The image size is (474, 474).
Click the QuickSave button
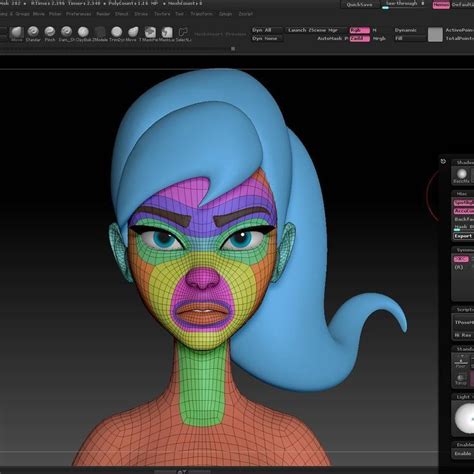pyautogui.click(x=360, y=5)
